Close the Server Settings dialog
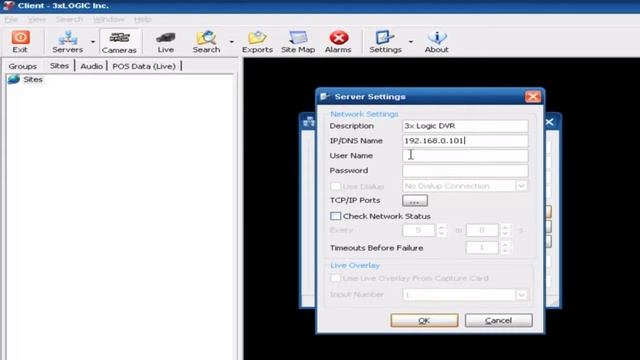Image resolution: width=640 pixels, height=360 pixels. coord(533,97)
